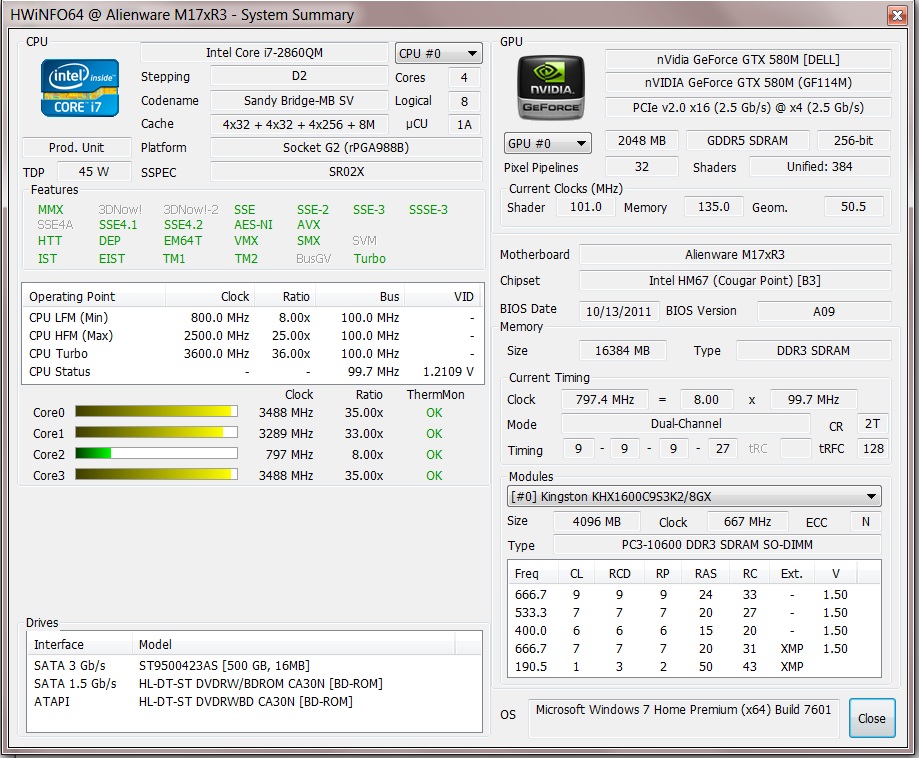Click the Socket G2 (rPGA988B) platform field
Image resolution: width=919 pixels, height=758 pixels.
click(346, 148)
